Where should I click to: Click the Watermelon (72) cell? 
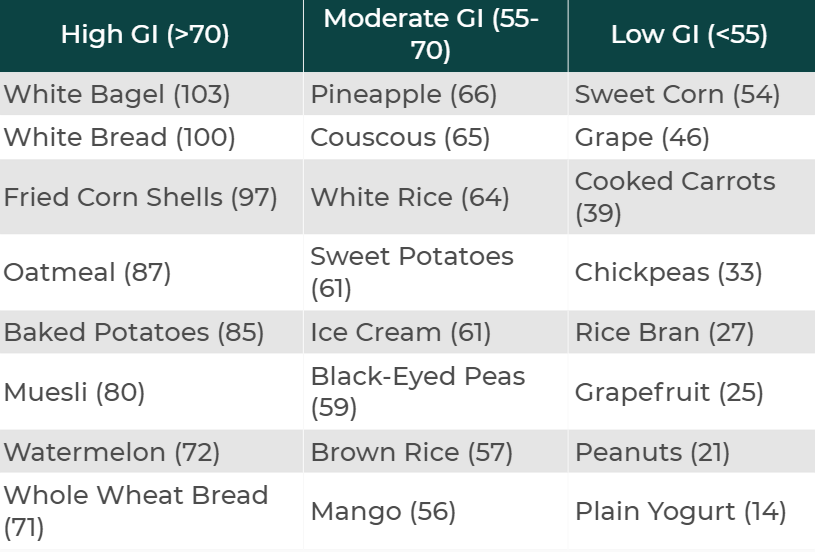coord(112,452)
